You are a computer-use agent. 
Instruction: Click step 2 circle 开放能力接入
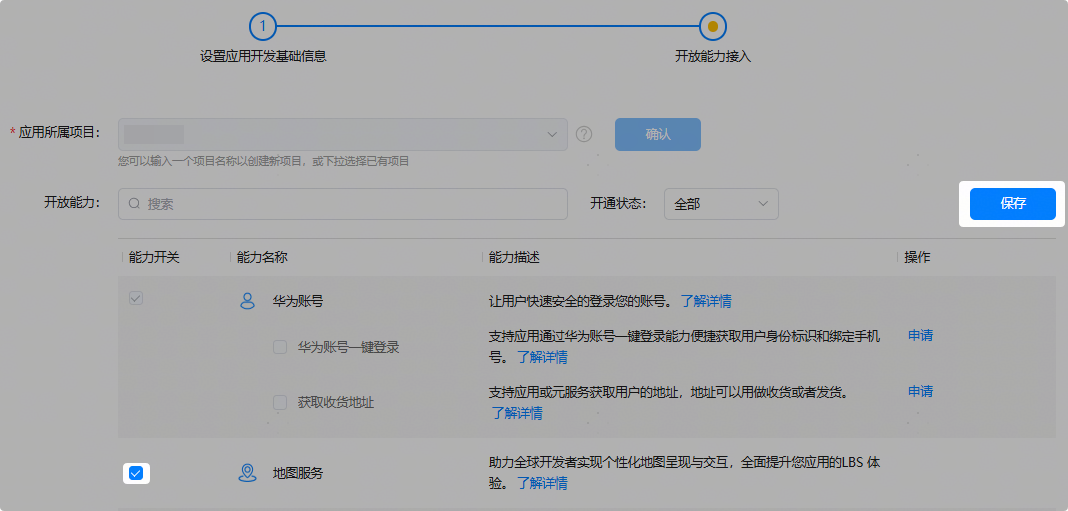click(712, 27)
